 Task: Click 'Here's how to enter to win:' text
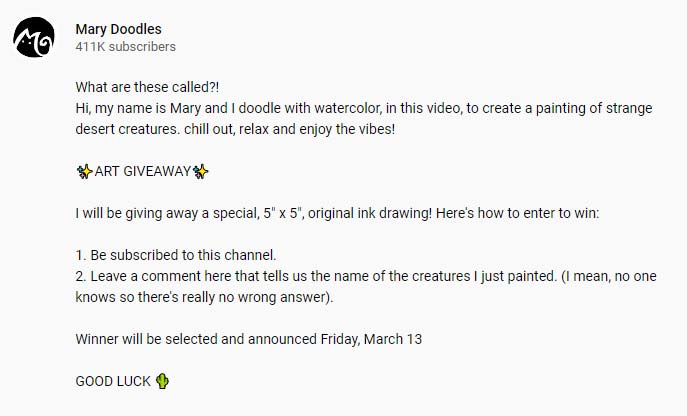tap(517, 213)
